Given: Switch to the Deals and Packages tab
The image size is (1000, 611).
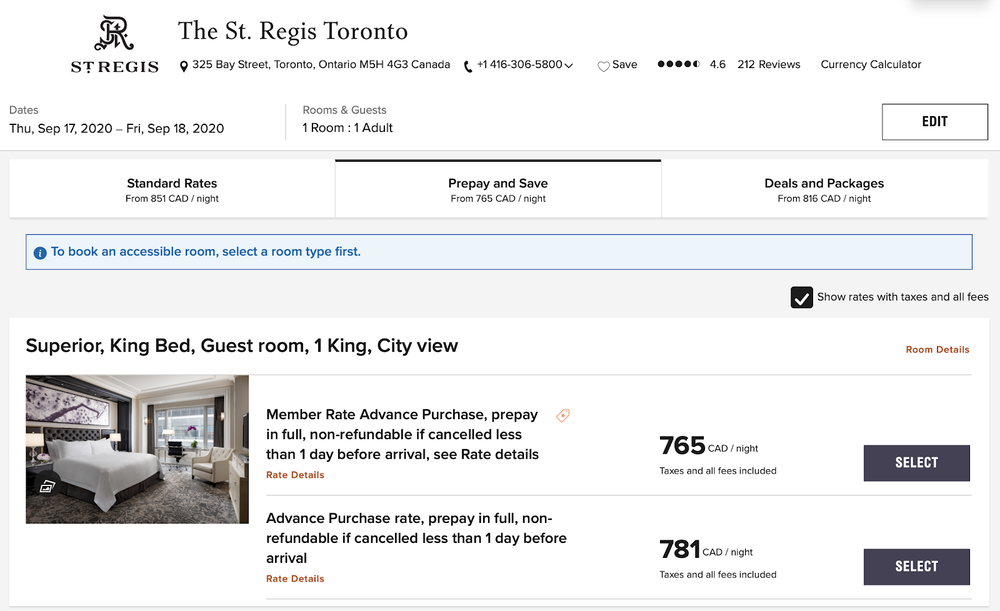Looking at the screenshot, I should tap(824, 190).
